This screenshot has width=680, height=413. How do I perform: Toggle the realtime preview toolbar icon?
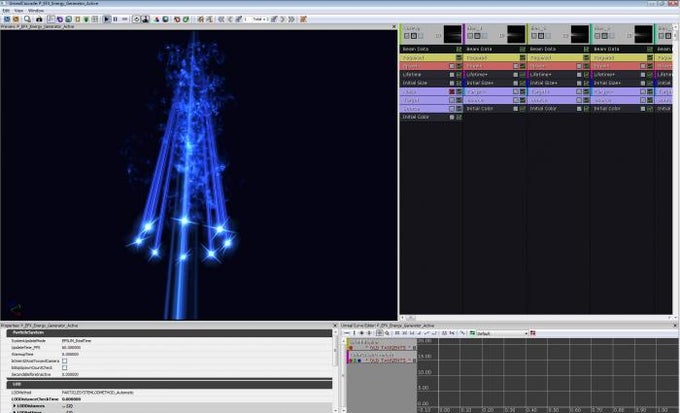145,19
